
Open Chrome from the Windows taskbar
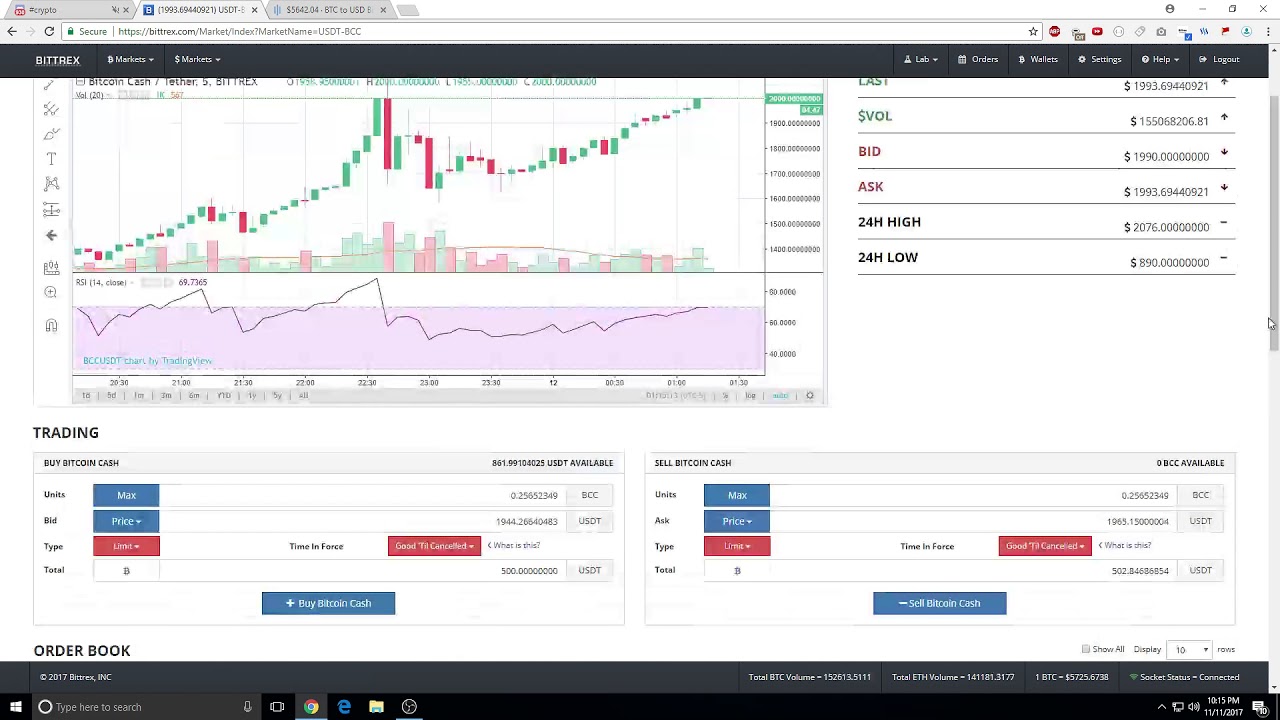[x=311, y=707]
